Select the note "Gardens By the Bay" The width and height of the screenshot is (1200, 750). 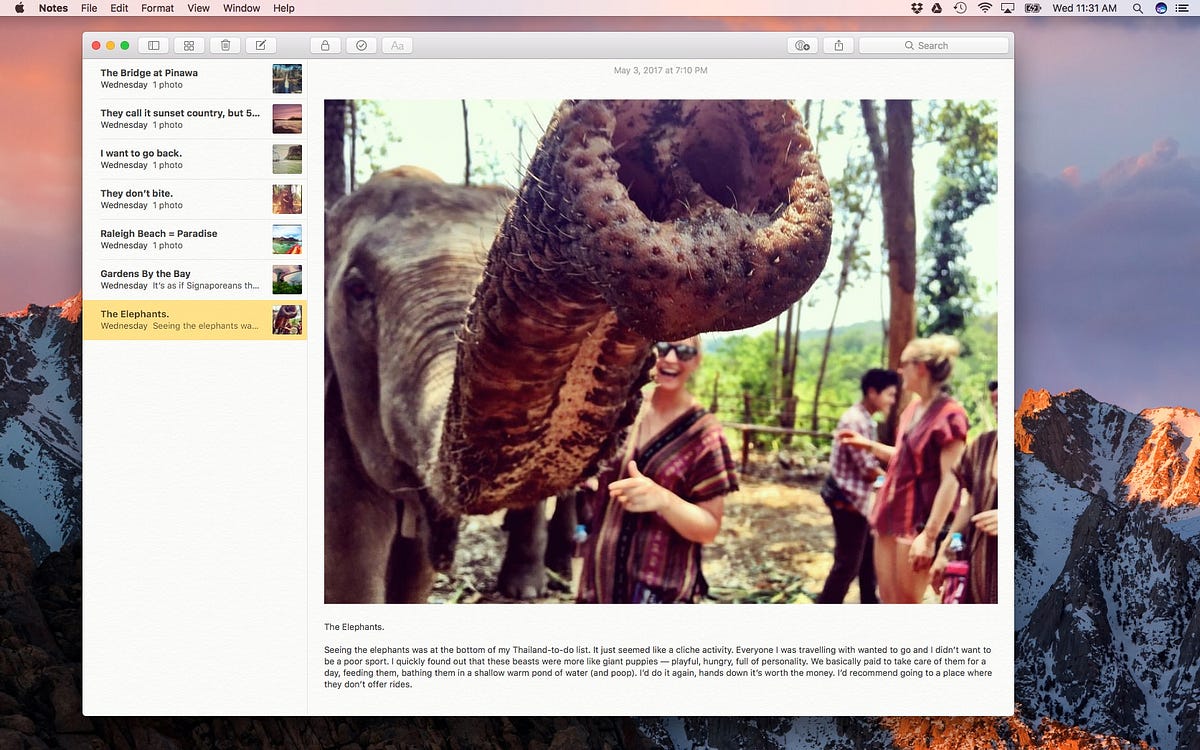click(195, 279)
